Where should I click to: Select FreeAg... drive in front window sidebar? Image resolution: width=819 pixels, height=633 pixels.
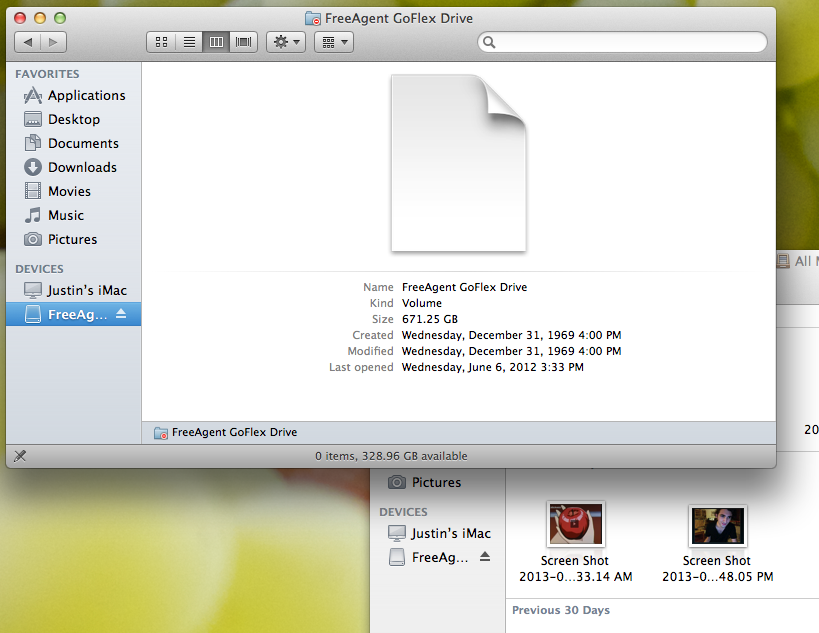[x=74, y=314]
